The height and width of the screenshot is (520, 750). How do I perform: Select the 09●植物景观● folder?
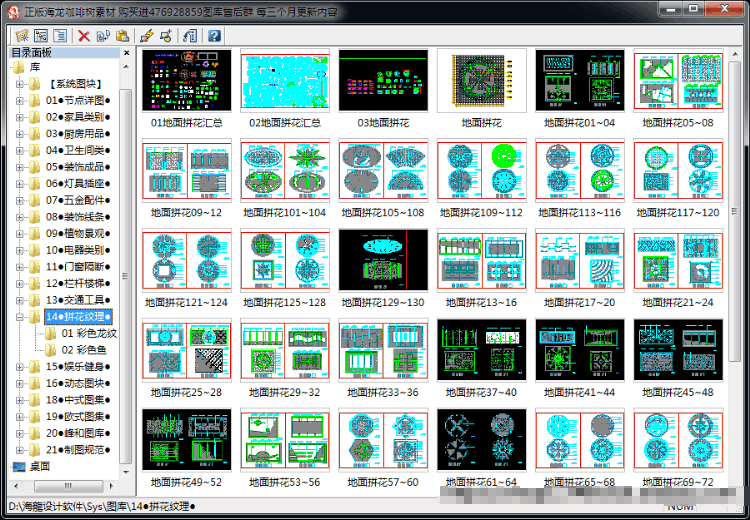(78, 233)
